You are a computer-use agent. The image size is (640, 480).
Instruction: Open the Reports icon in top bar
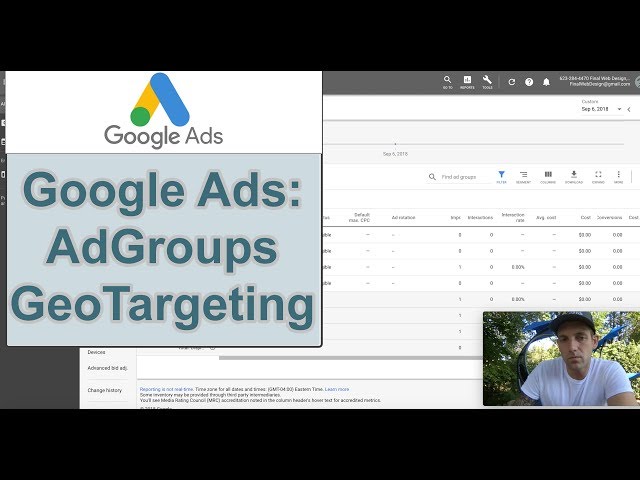[467, 82]
